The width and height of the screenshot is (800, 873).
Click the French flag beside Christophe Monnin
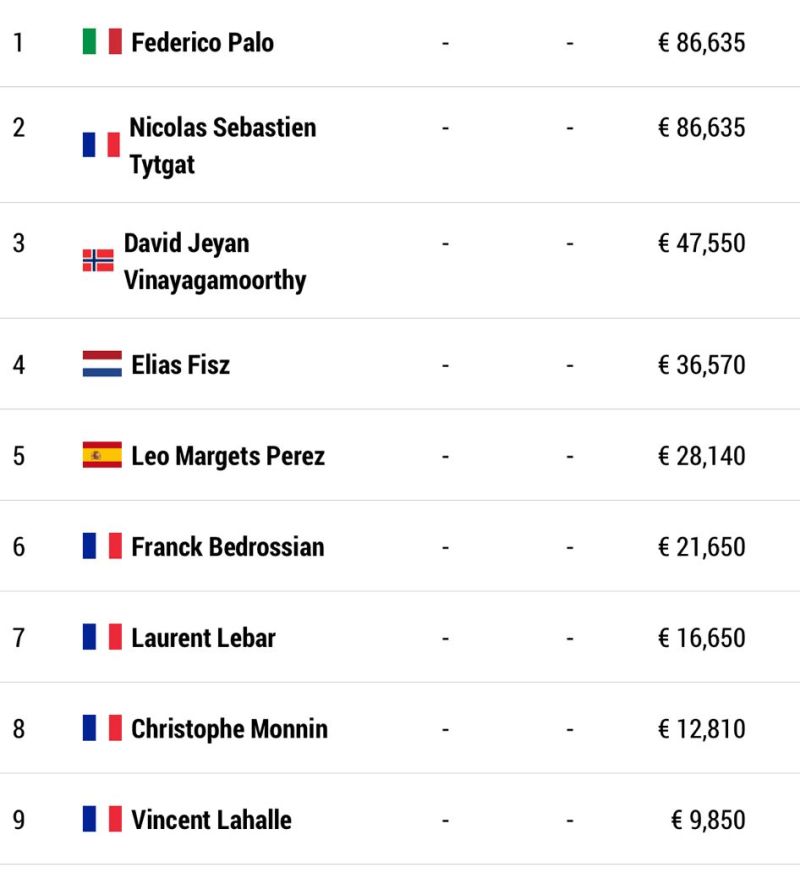(x=102, y=728)
